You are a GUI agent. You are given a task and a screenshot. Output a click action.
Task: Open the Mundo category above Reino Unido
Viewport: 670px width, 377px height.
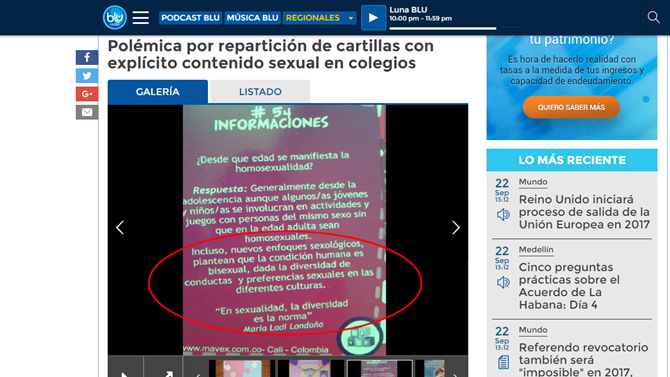pos(533,182)
